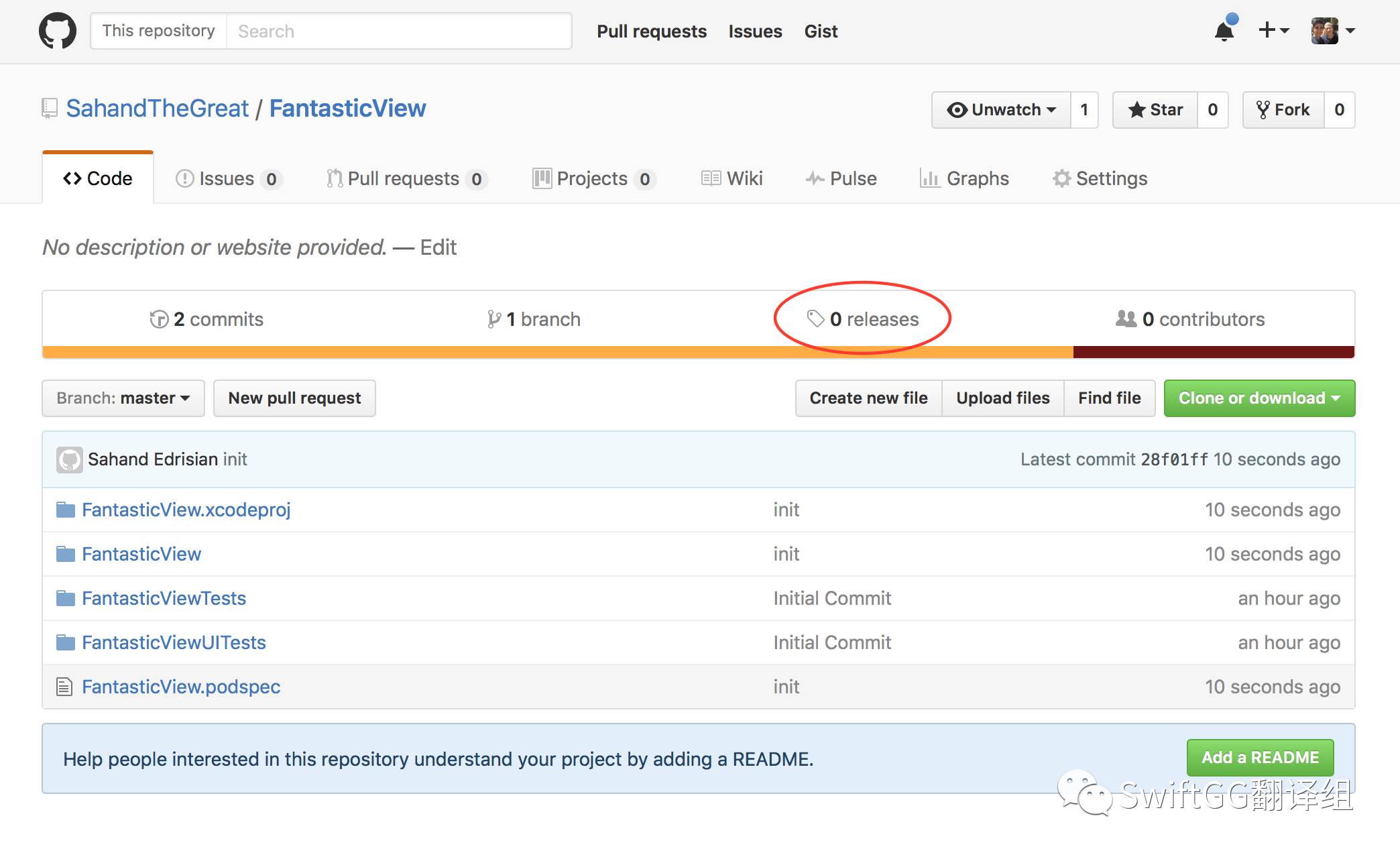Open the FantasticViewUITests folder
1400x857 pixels.
[174, 642]
